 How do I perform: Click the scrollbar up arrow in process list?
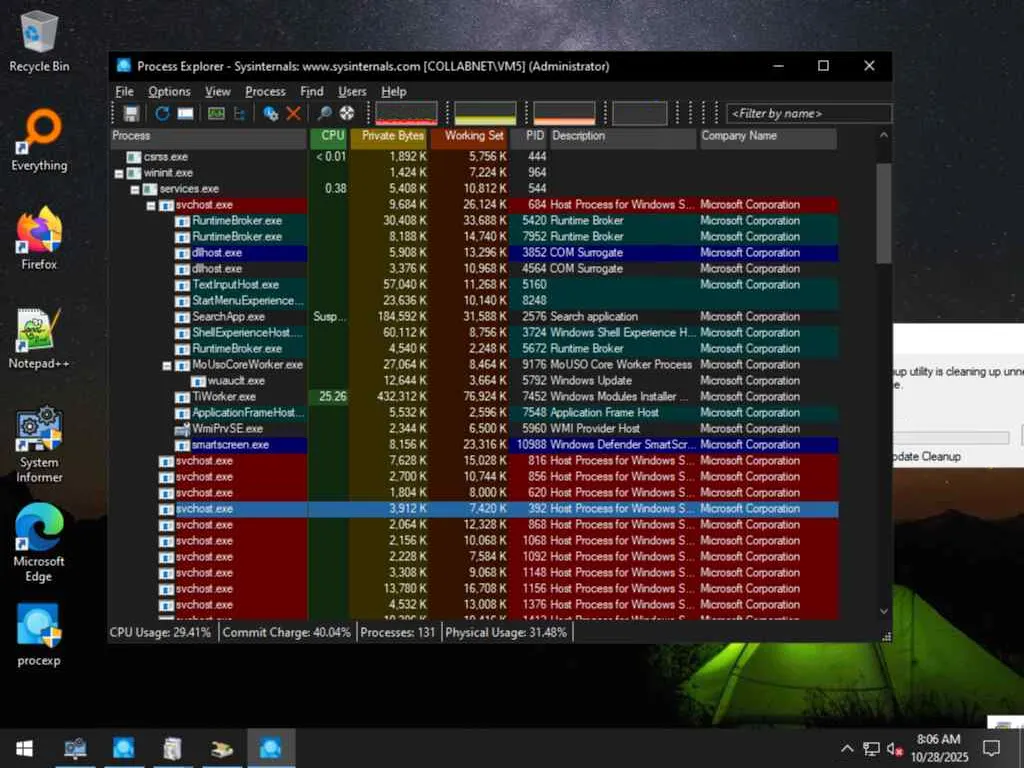884,135
